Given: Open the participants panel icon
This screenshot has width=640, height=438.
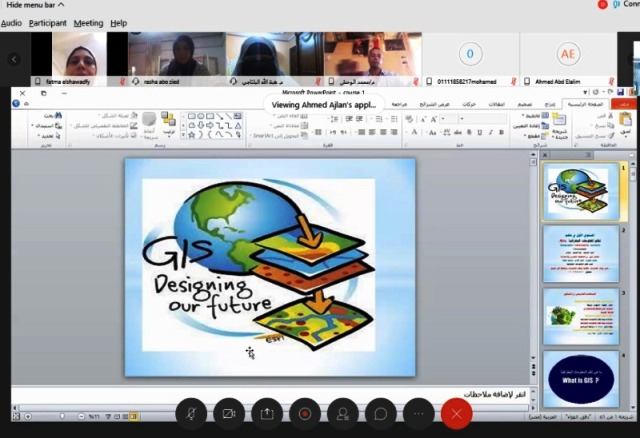Looking at the screenshot, I should point(343,413).
